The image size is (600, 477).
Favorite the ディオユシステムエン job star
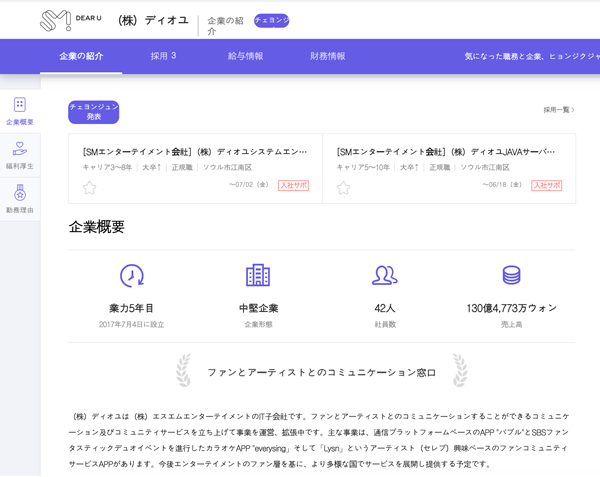point(90,187)
